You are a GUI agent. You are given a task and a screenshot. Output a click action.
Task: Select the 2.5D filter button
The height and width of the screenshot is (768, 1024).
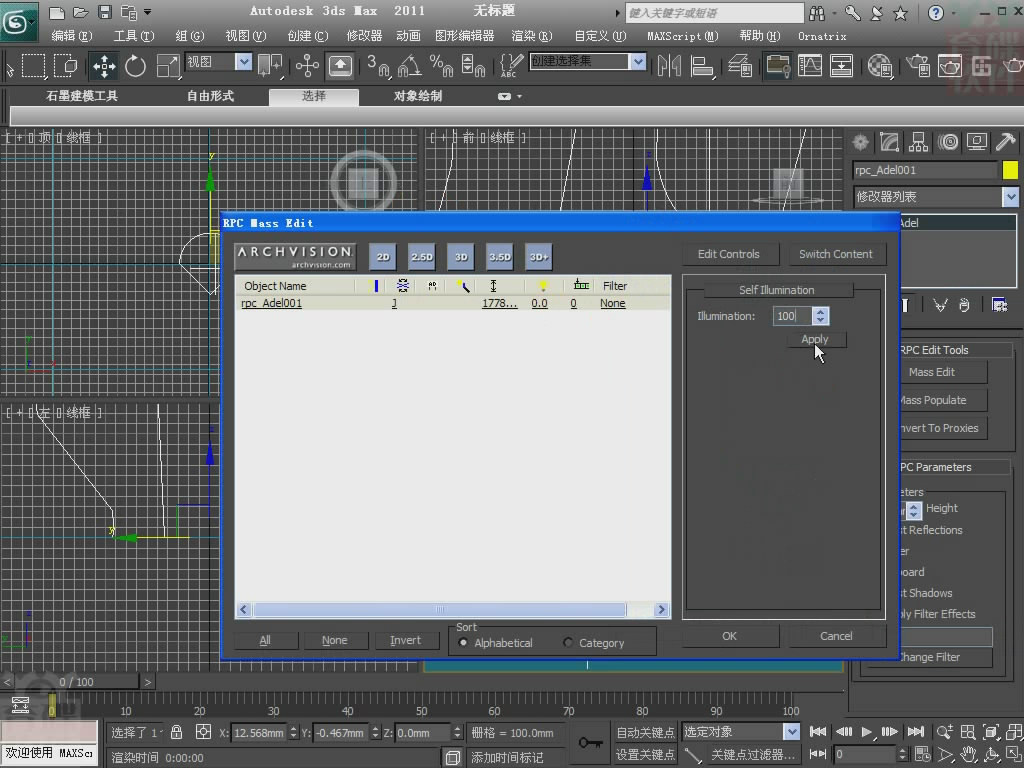point(422,257)
